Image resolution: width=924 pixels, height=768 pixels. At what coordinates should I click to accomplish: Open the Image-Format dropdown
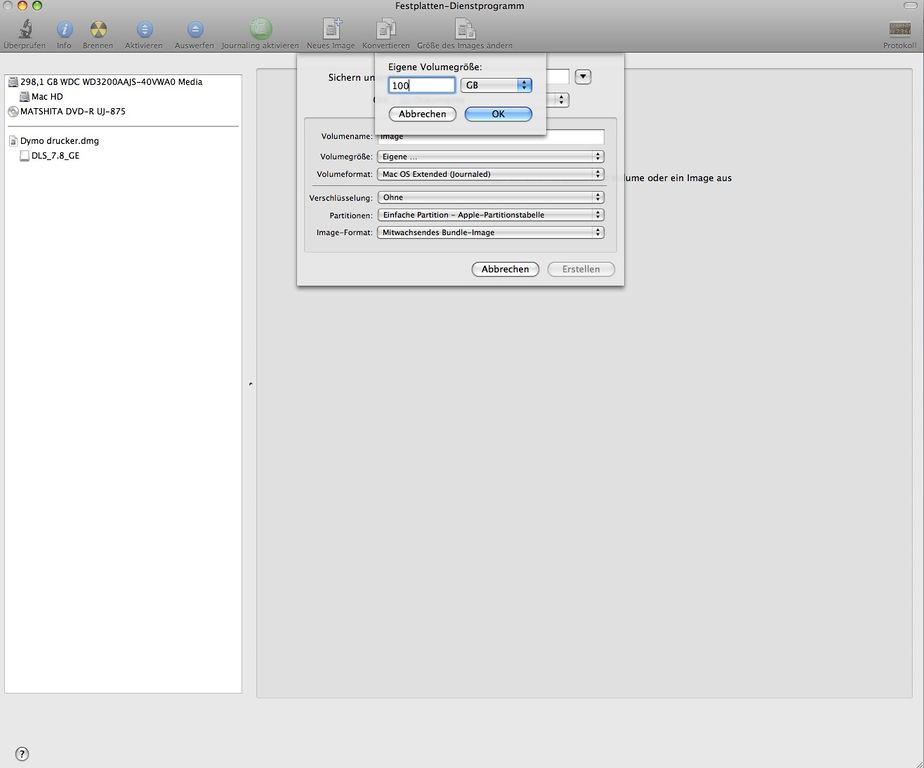point(490,232)
